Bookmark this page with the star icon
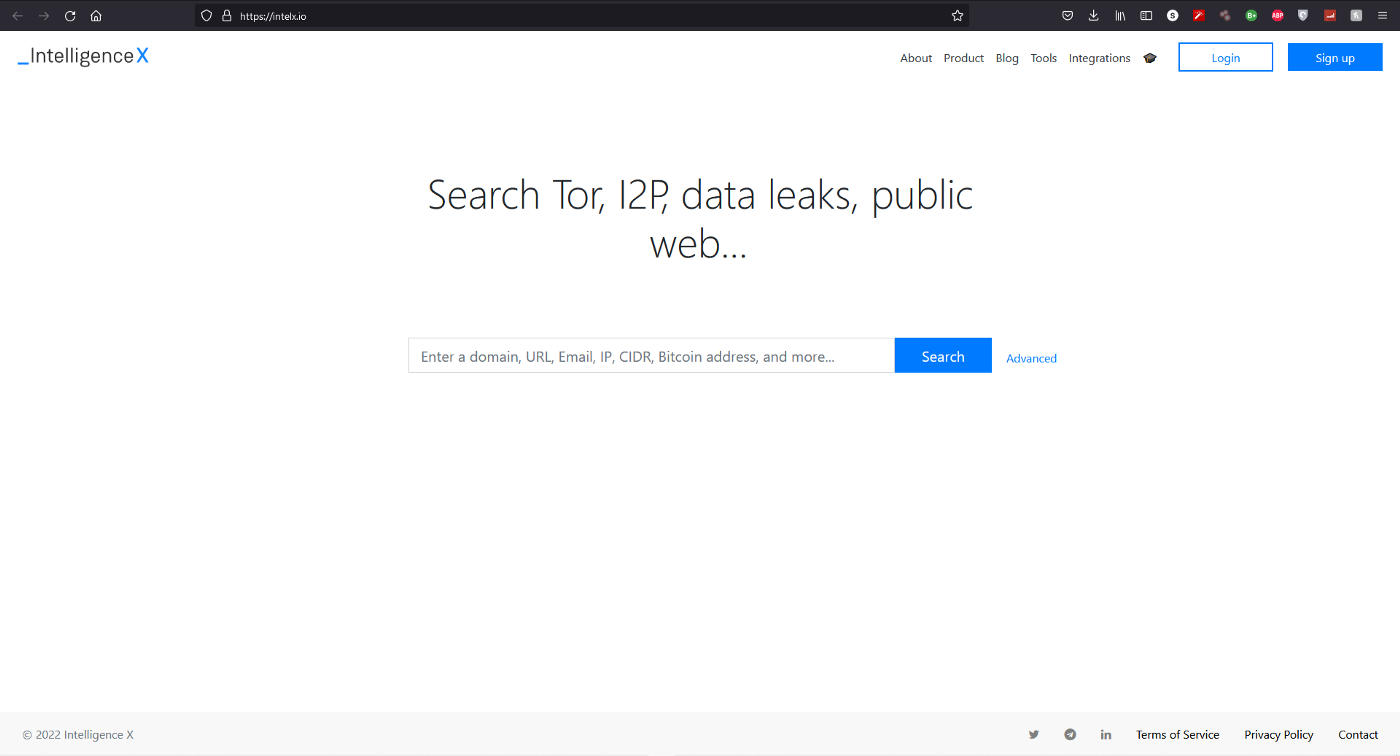The image size is (1400, 756). pos(957,16)
